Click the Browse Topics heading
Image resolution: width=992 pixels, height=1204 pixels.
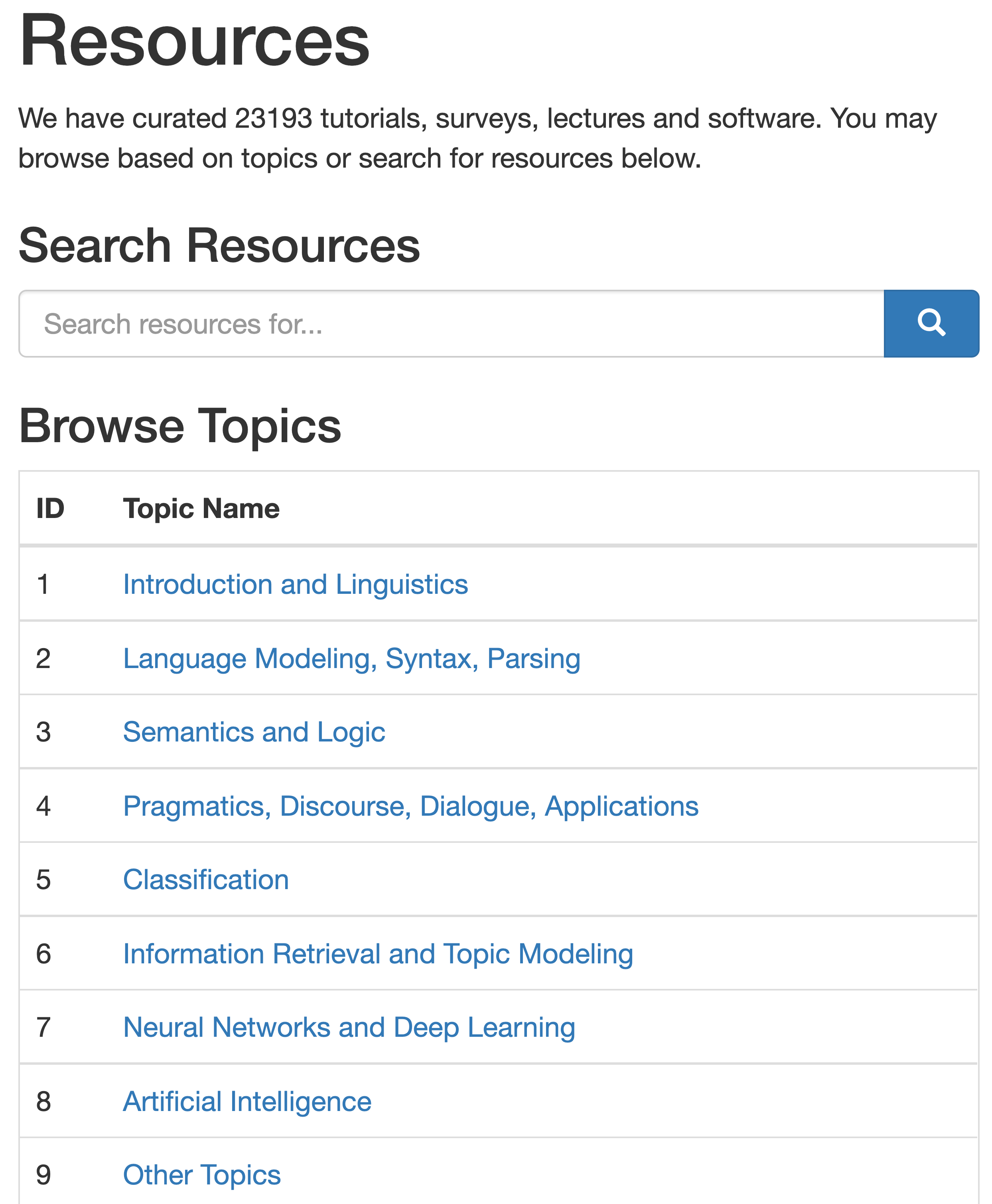pos(180,426)
